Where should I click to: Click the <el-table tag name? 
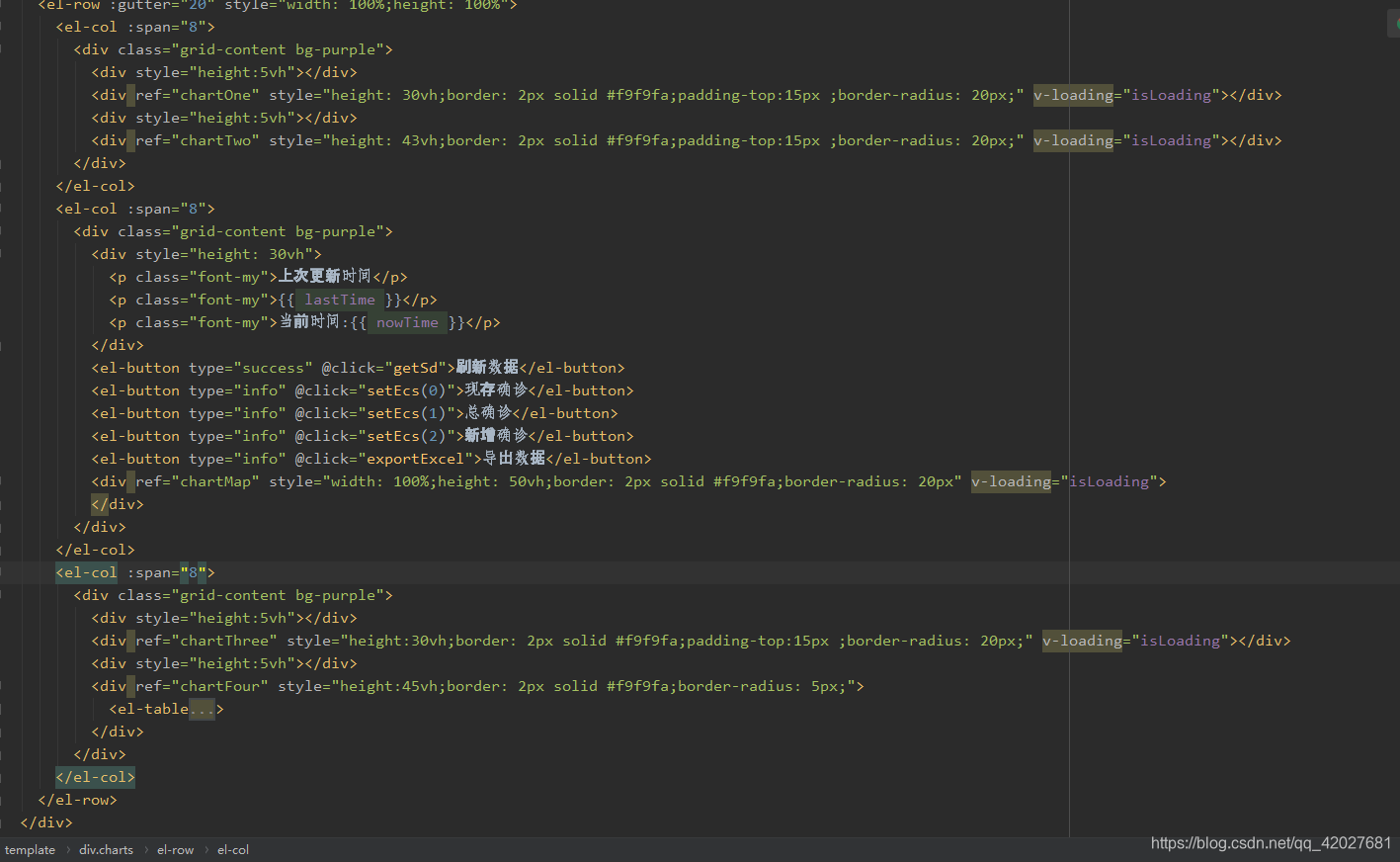click(149, 709)
